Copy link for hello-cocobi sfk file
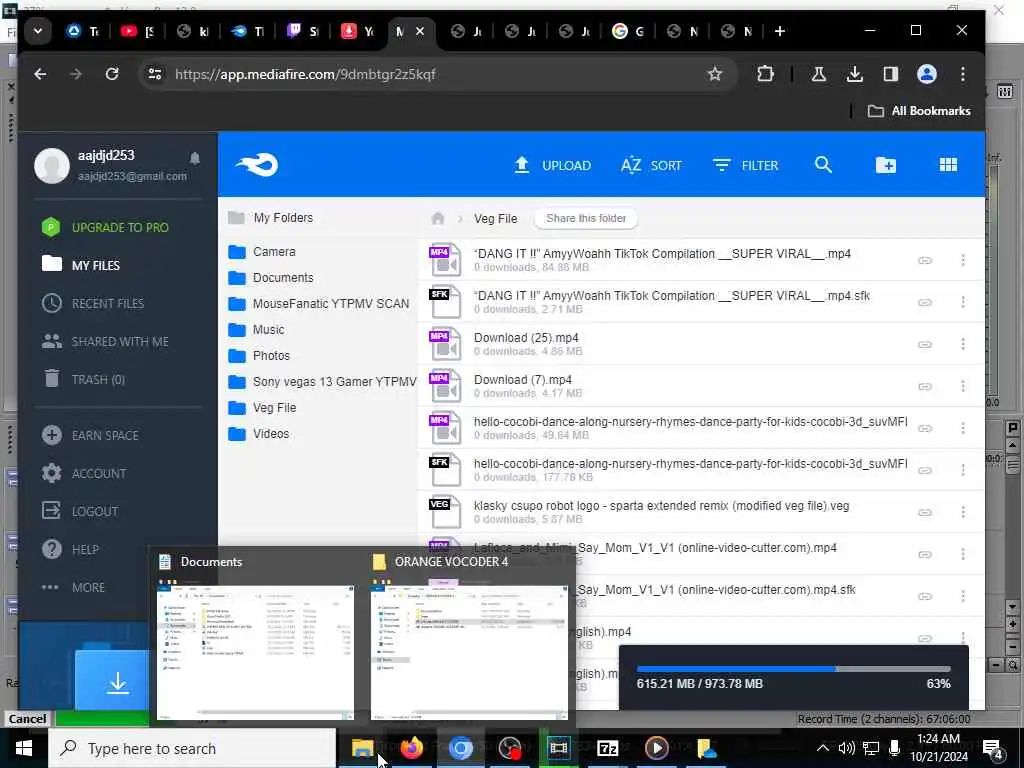The height and width of the screenshot is (768, 1024). 925,470
